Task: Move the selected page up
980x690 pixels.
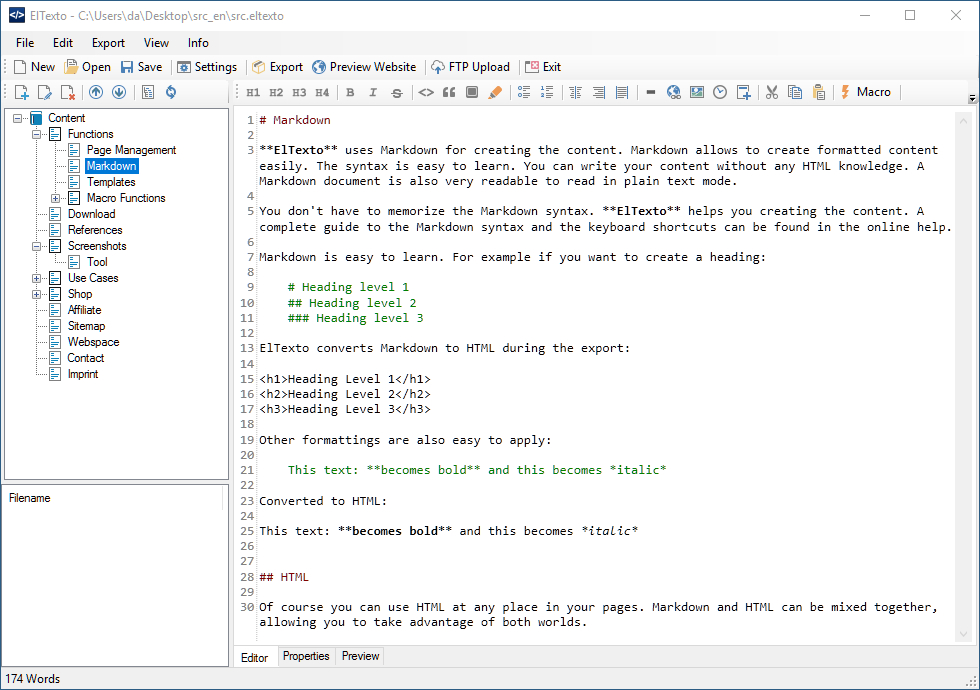Action: (x=96, y=93)
